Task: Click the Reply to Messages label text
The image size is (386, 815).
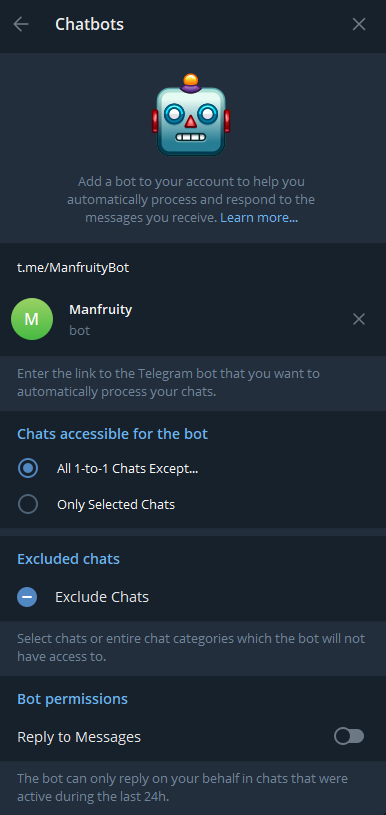Action: click(79, 737)
